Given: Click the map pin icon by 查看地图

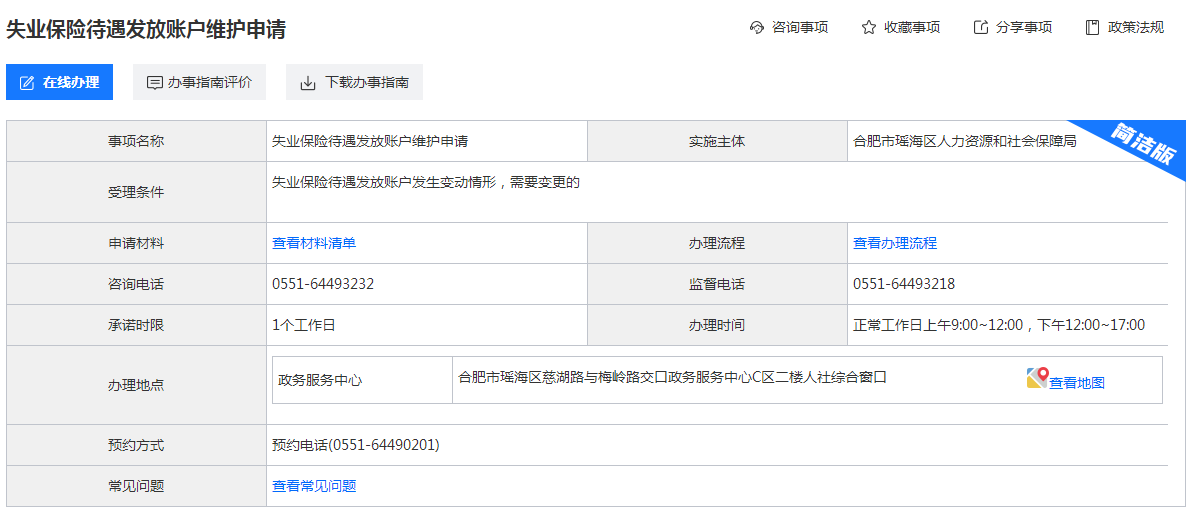Looking at the screenshot, I should pyautogui.click(x=1037, y=379).
